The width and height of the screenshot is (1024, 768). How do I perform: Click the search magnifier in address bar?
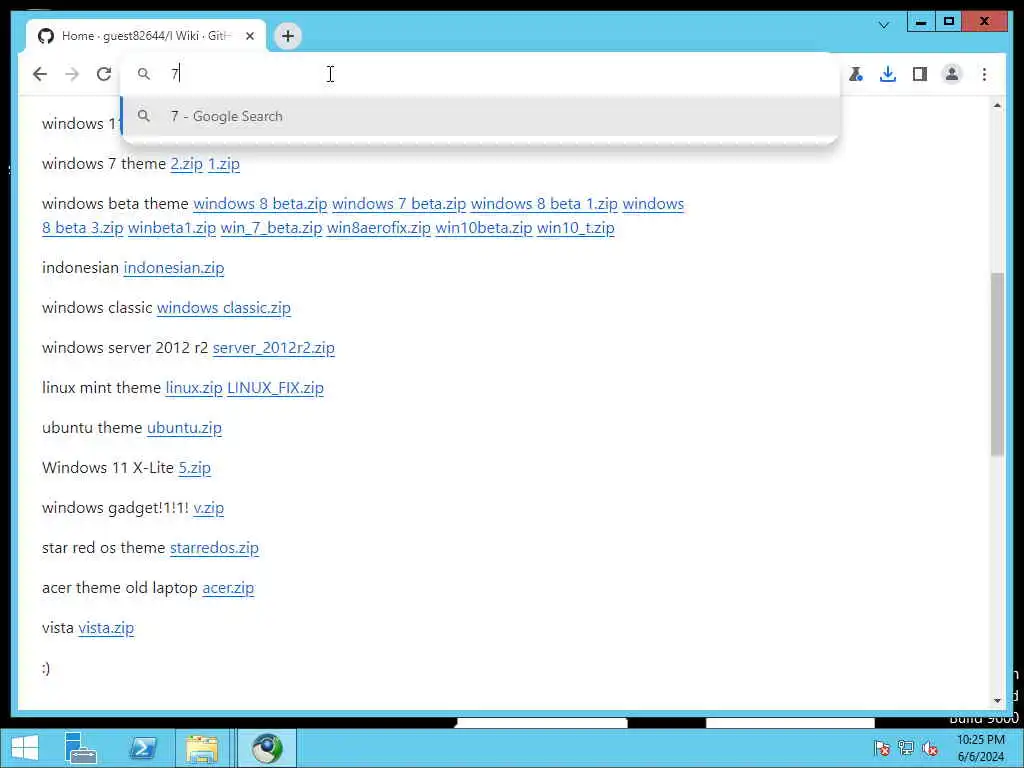(x=144, y=74)
